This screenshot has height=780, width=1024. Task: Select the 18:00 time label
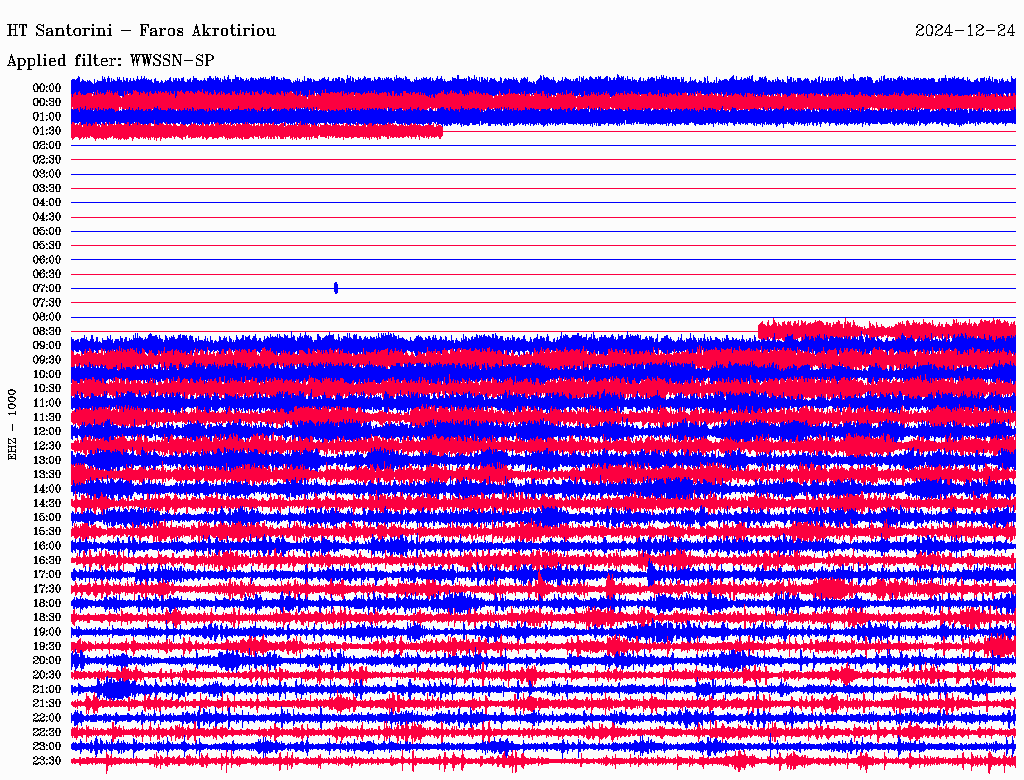(x=47, y=603)
